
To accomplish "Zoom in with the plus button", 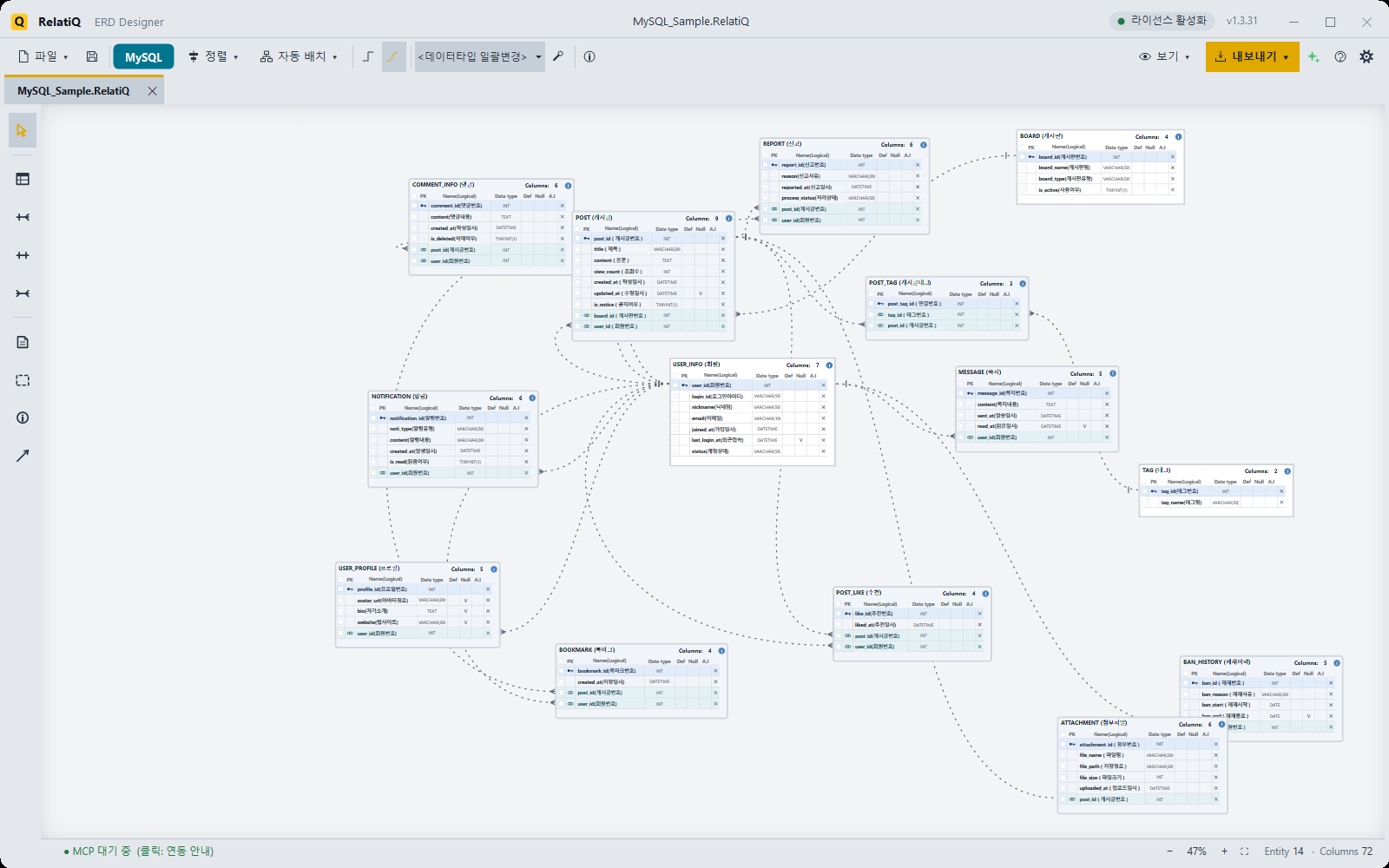I will [x=1224, y=852].
